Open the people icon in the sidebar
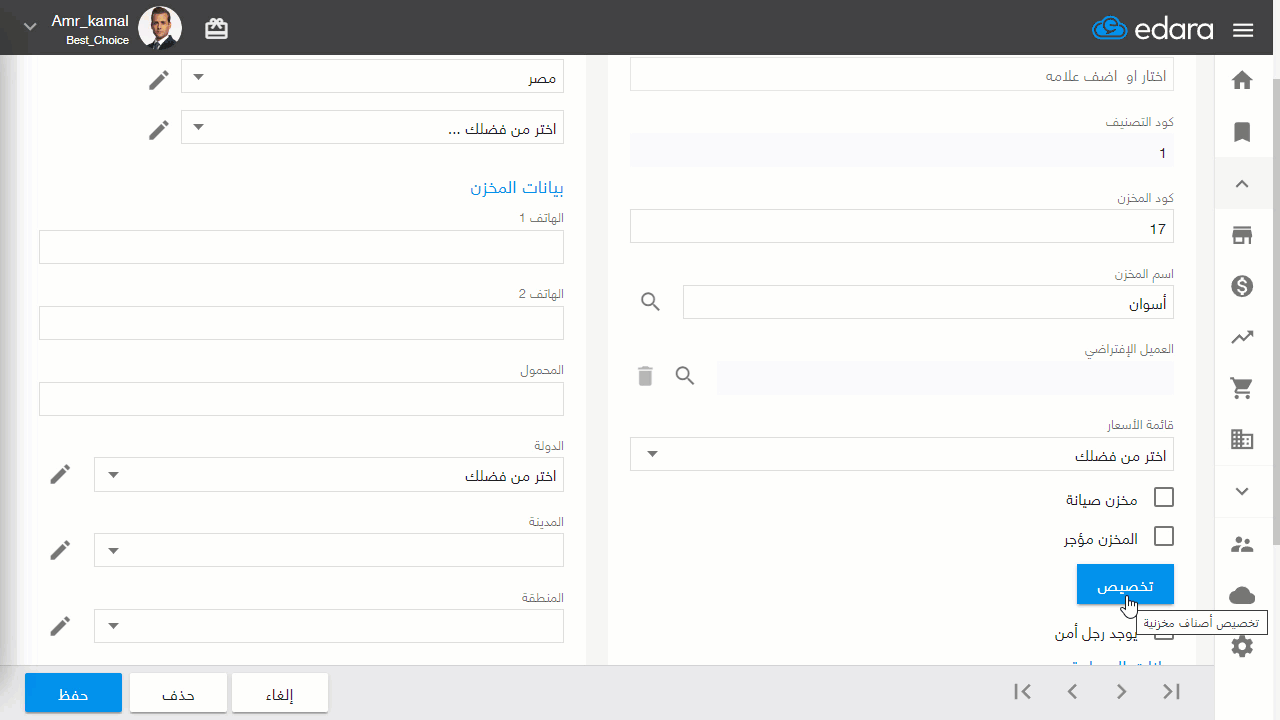 (1242, 545)
